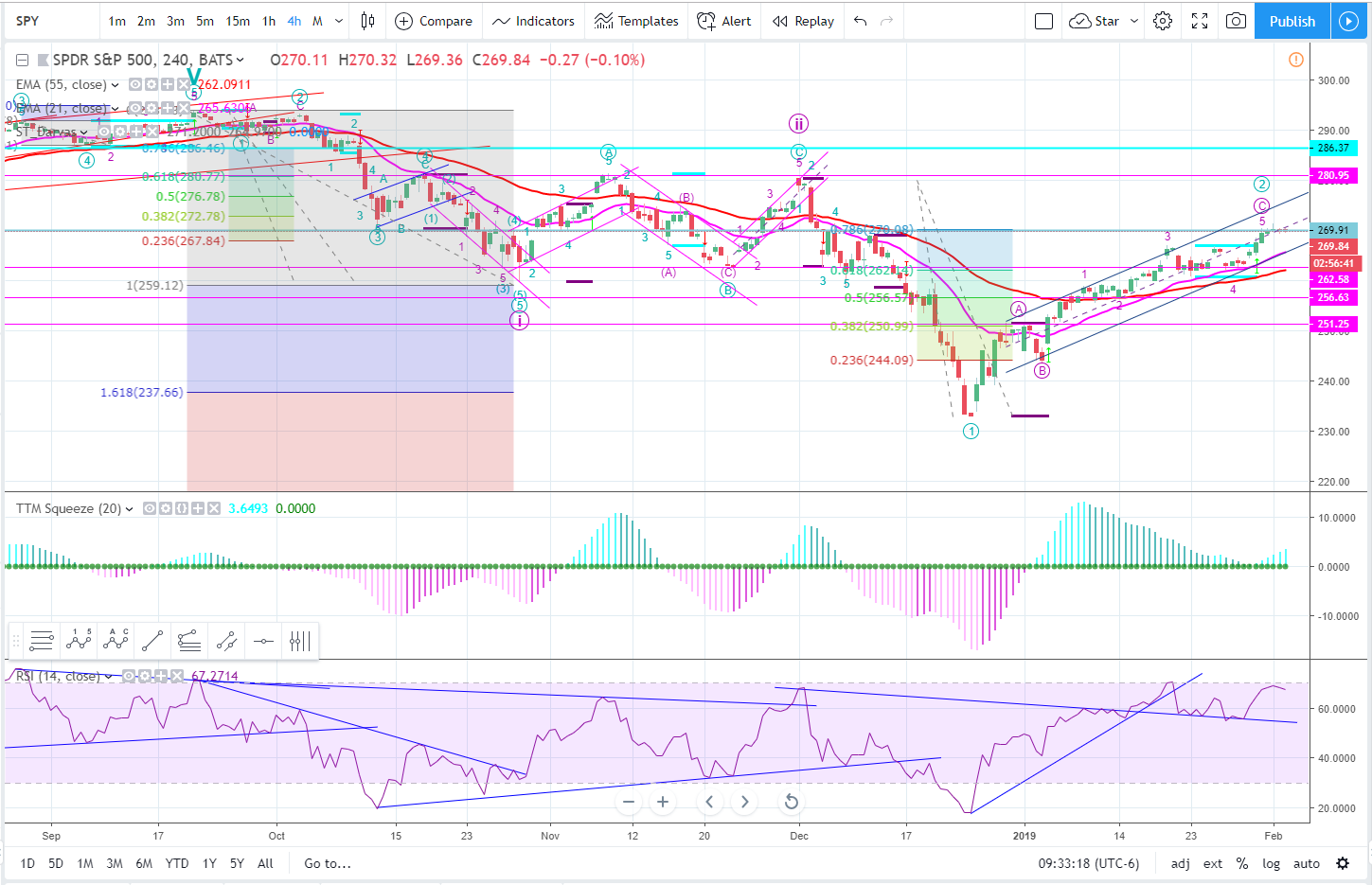Remove the TTM Squeeze indicator
The image size is (1372, 885).
click(x=214, y=508)
